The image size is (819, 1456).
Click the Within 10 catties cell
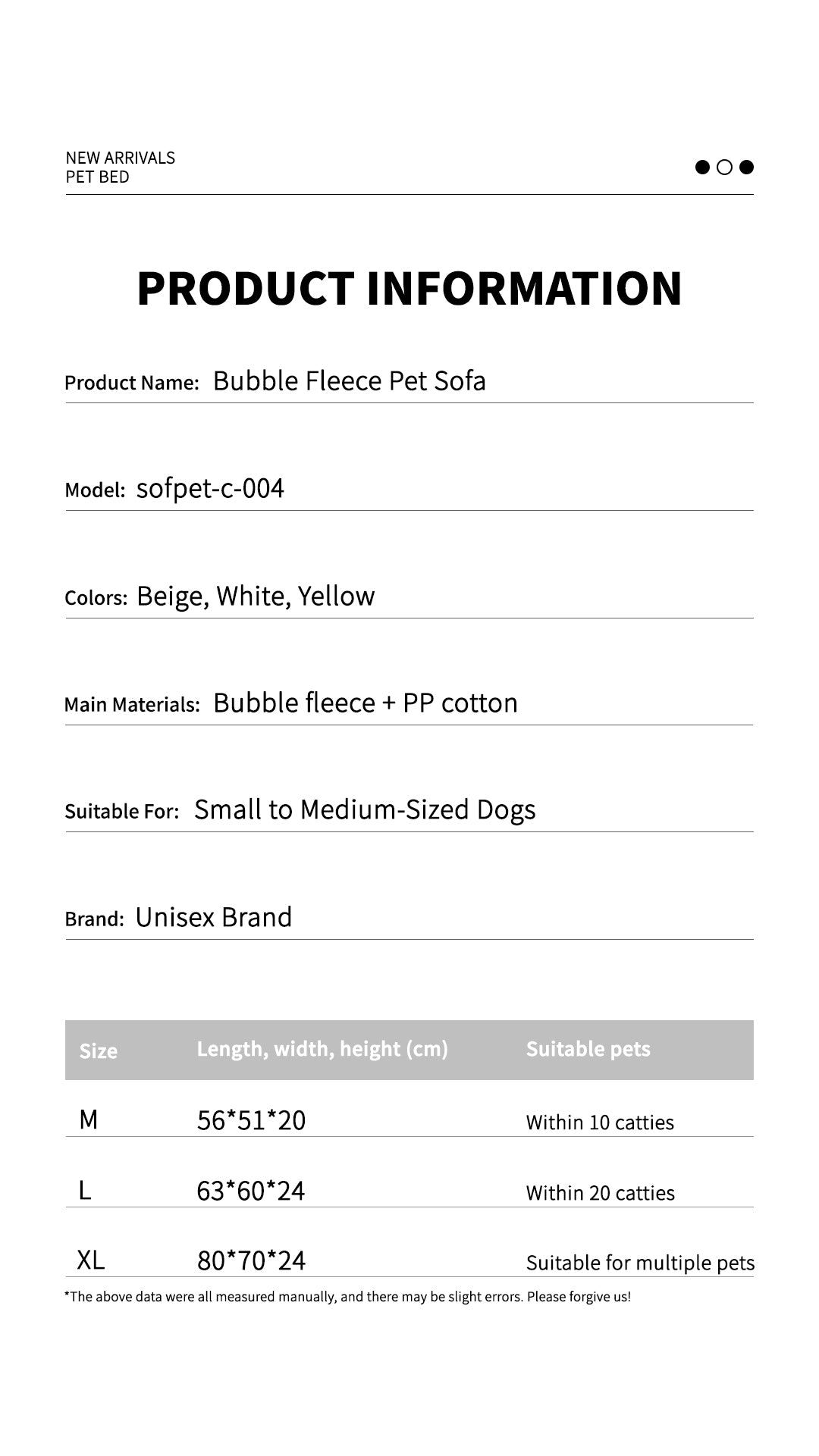click(600, 1123)
